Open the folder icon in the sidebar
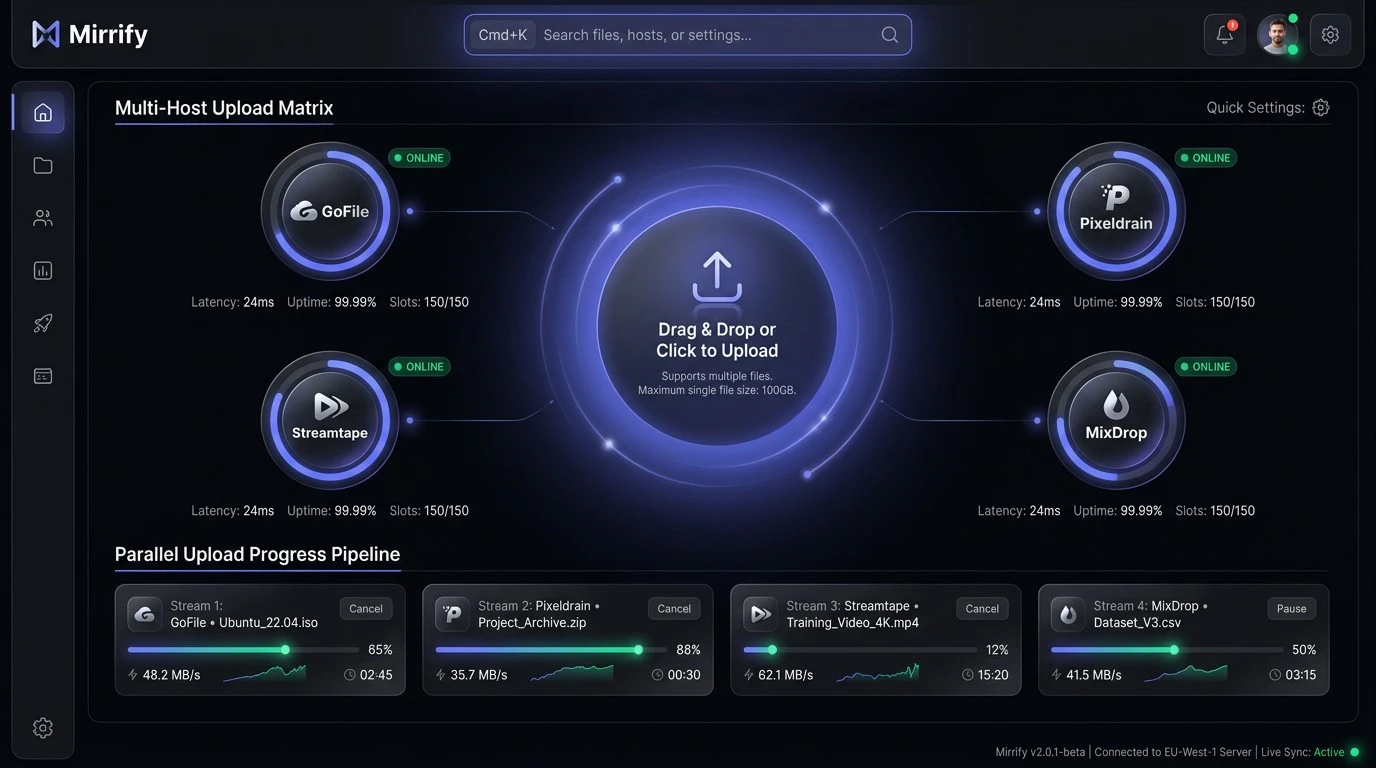Viewport: 1376px width, 768px height. tap(43, 166)
